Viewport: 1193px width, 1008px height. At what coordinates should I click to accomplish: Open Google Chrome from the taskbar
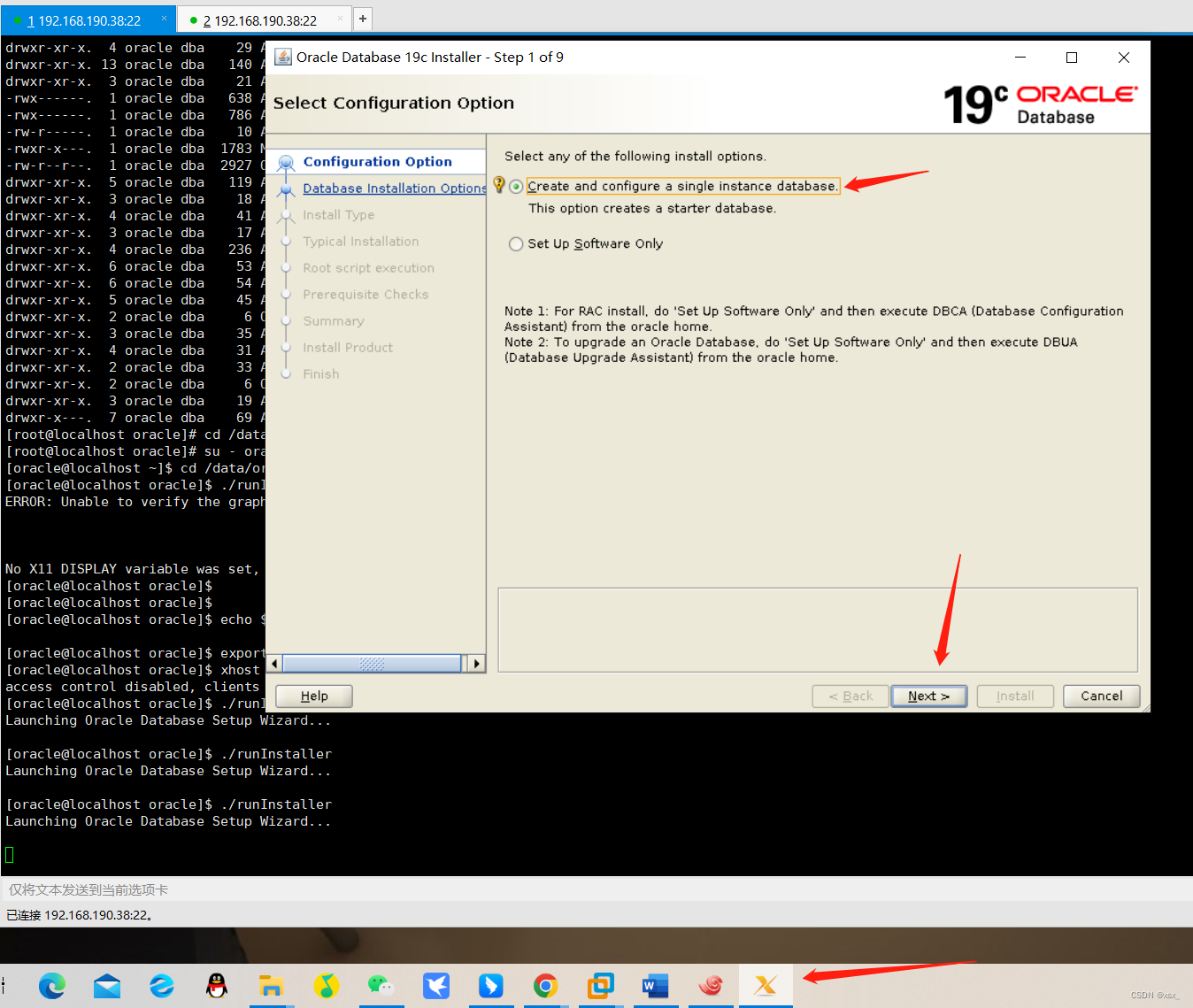point(546,985)
